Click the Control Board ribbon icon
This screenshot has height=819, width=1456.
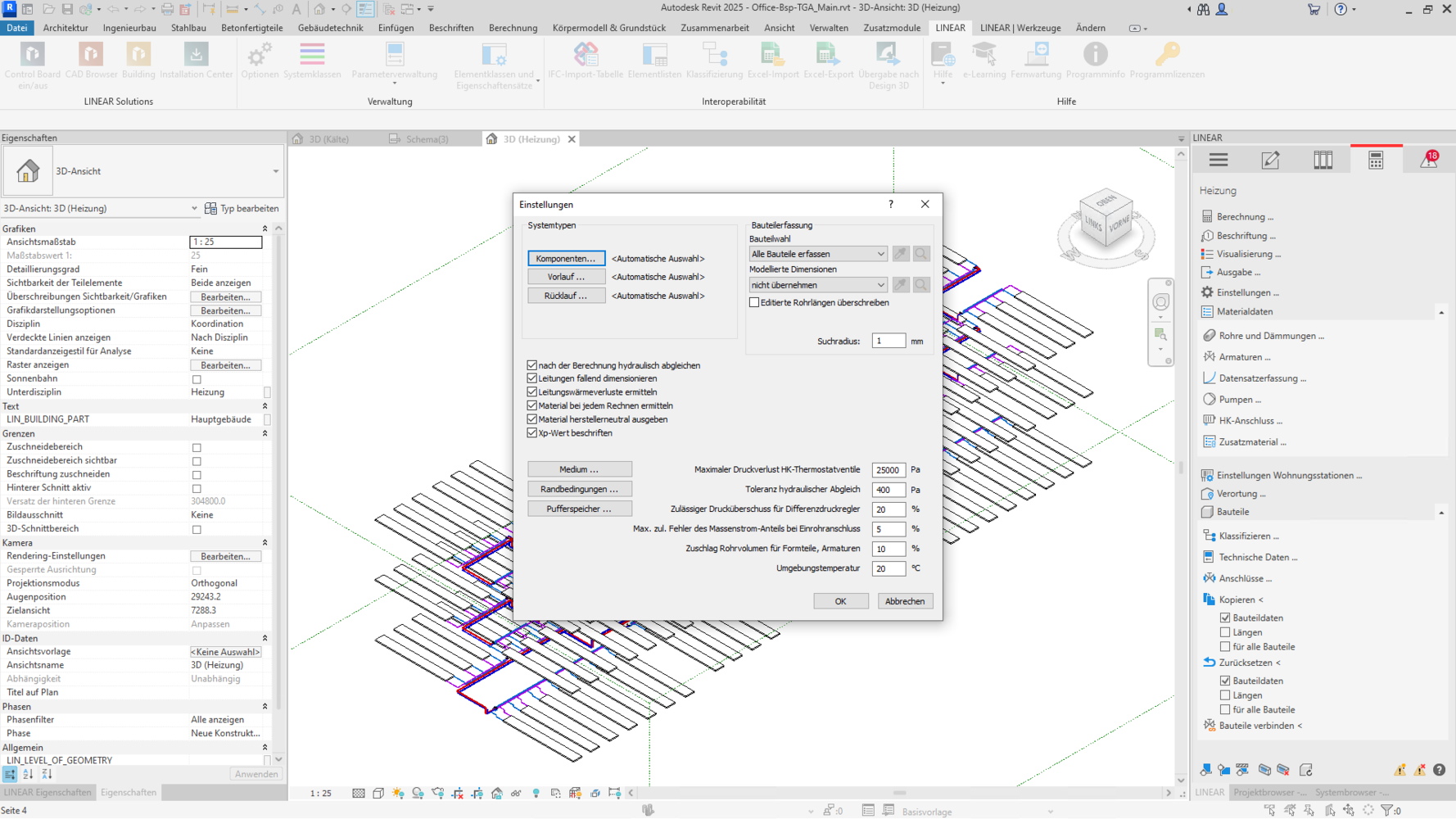click(33, 56)
